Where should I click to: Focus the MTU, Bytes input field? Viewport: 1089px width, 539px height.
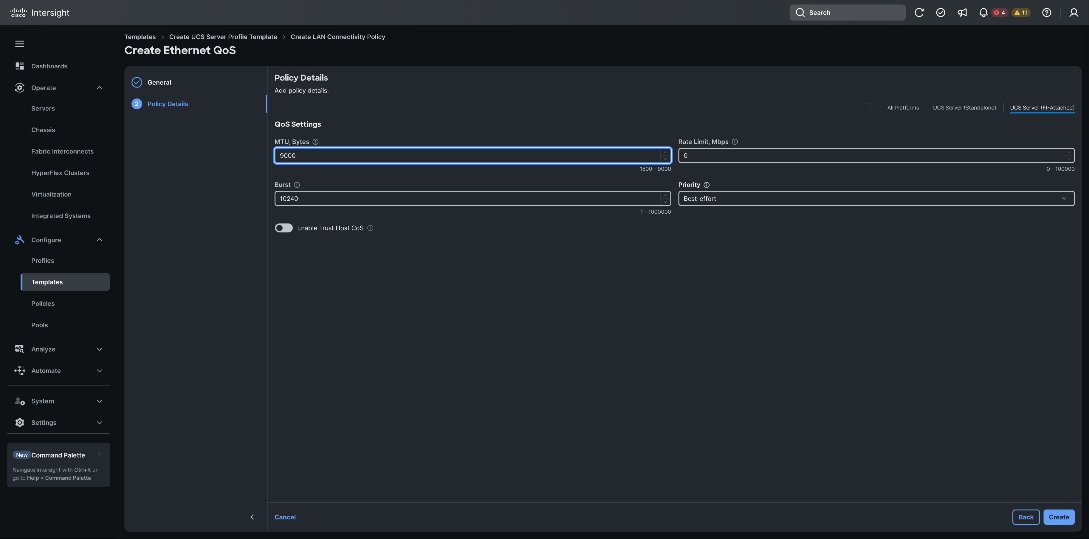tap(472, 156)
